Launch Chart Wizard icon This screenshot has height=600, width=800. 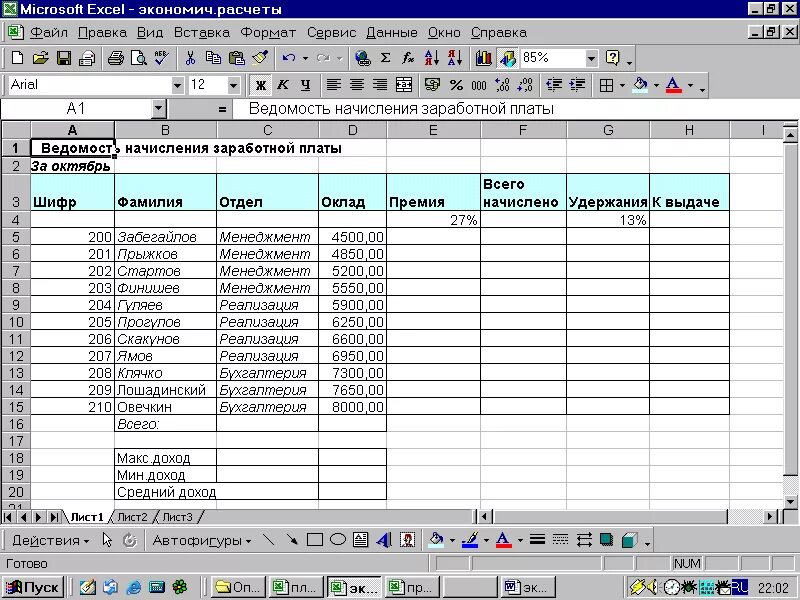pos(484,58)
